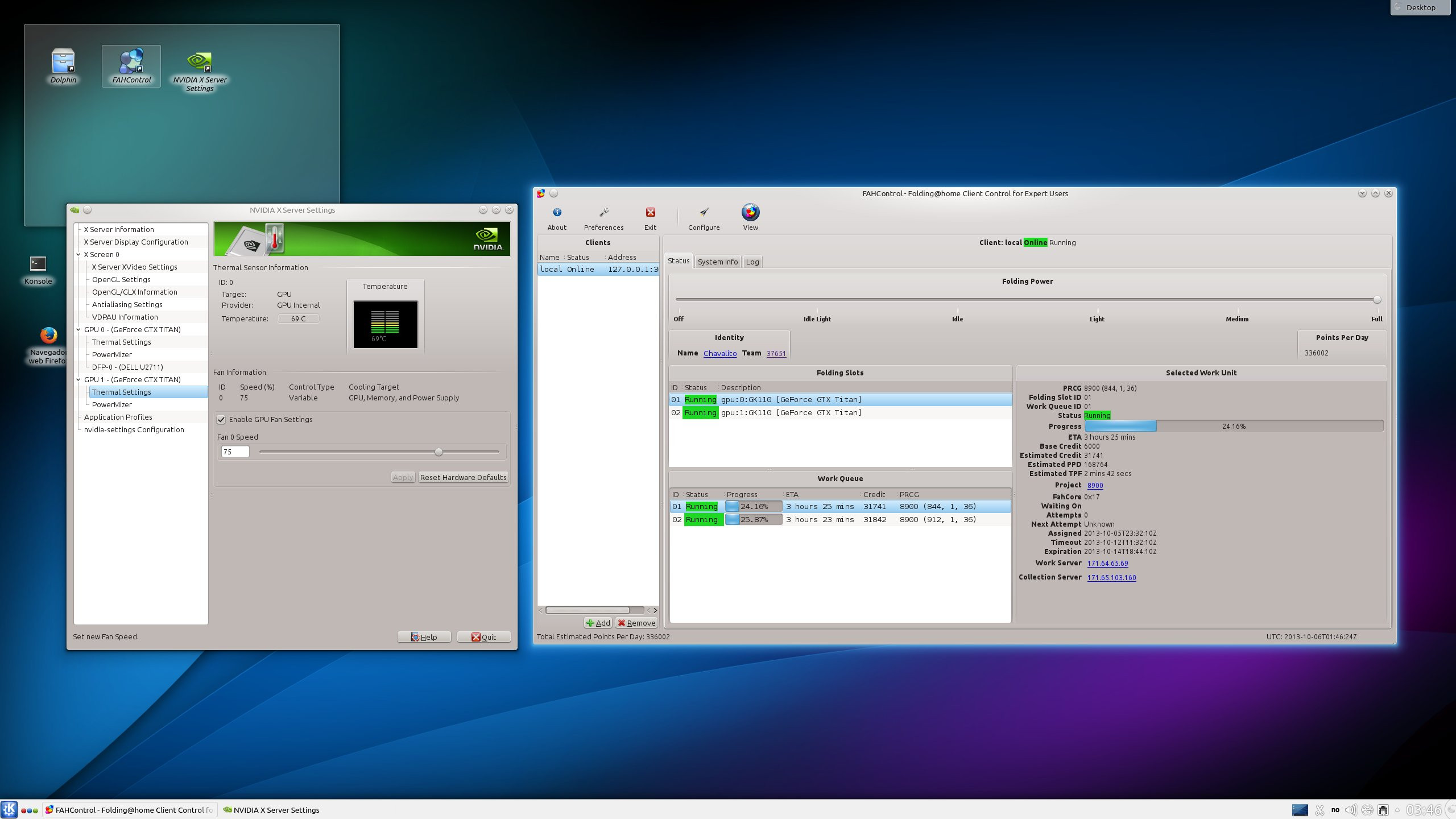Open Work Server 171.64.65.69 link
The width and height of the screenshot is (1456, 819).
click(1107, 563)
